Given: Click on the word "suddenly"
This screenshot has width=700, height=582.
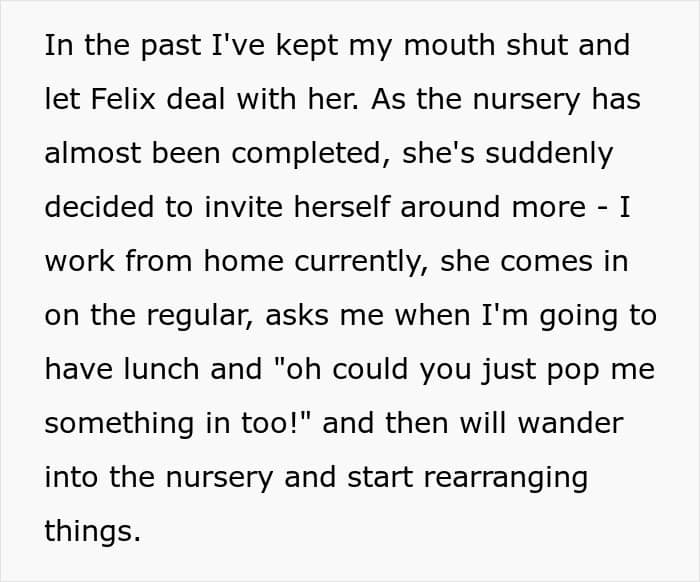Looking at the screenshot, I should click(x=549, y=155).
